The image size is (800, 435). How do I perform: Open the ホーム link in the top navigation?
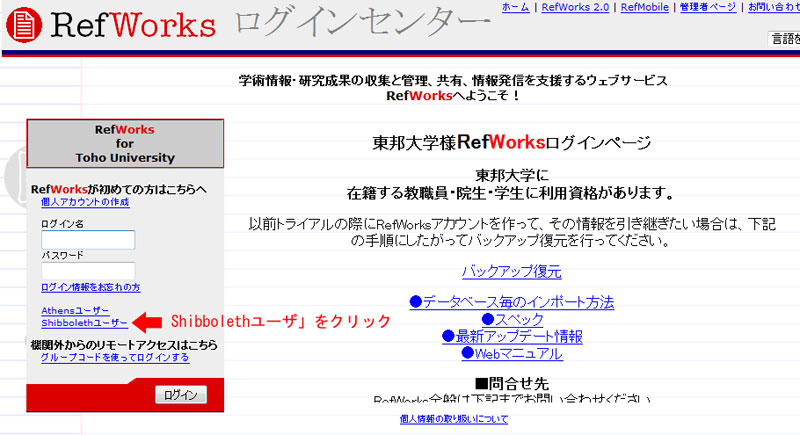(515, 7)
